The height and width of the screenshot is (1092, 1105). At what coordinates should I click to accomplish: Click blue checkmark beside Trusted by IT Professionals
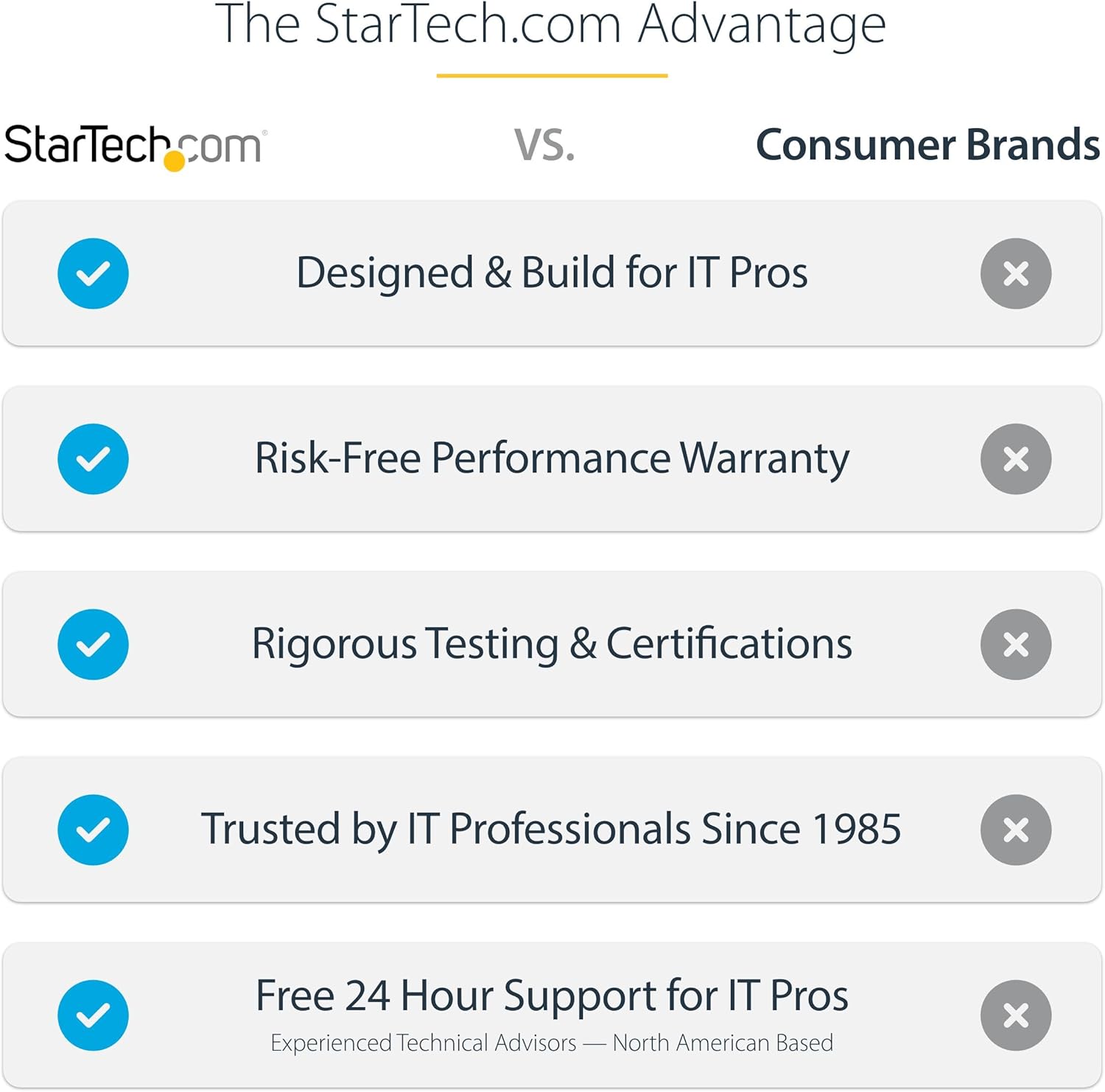coord(94,830)
